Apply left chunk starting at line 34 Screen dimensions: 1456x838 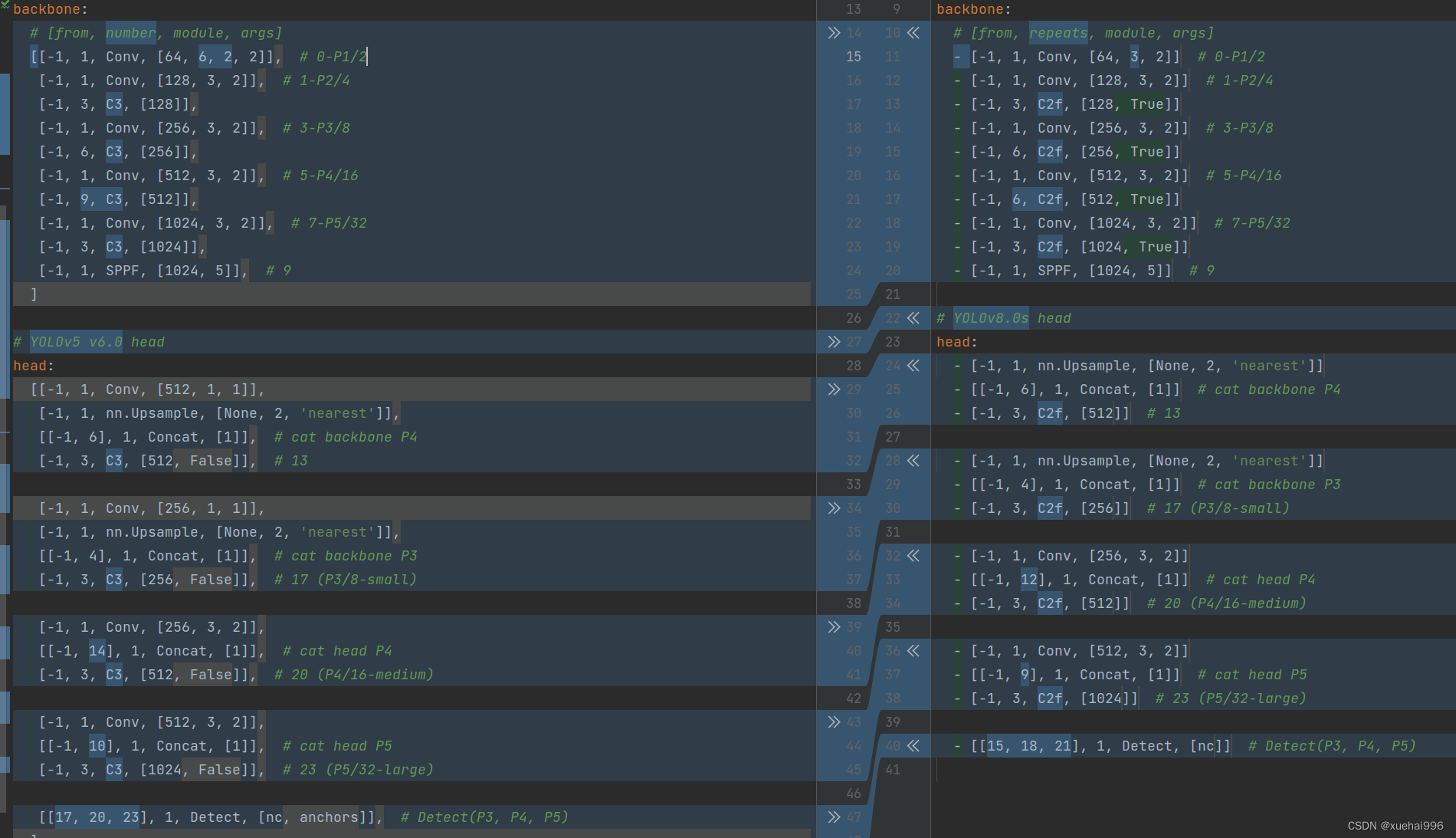pos(834,508)
